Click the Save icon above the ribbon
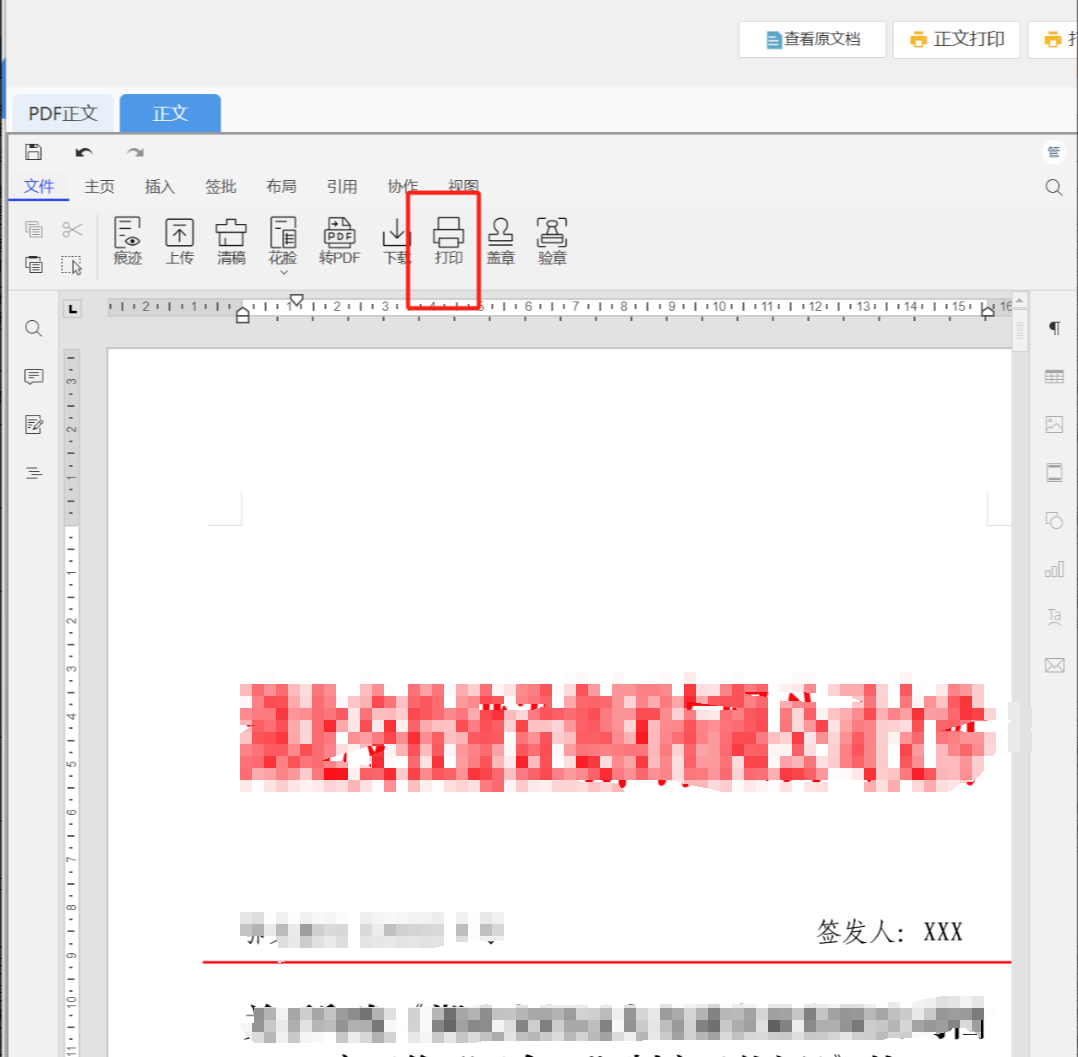1078x1057 pixels. [x=34, y=151]
